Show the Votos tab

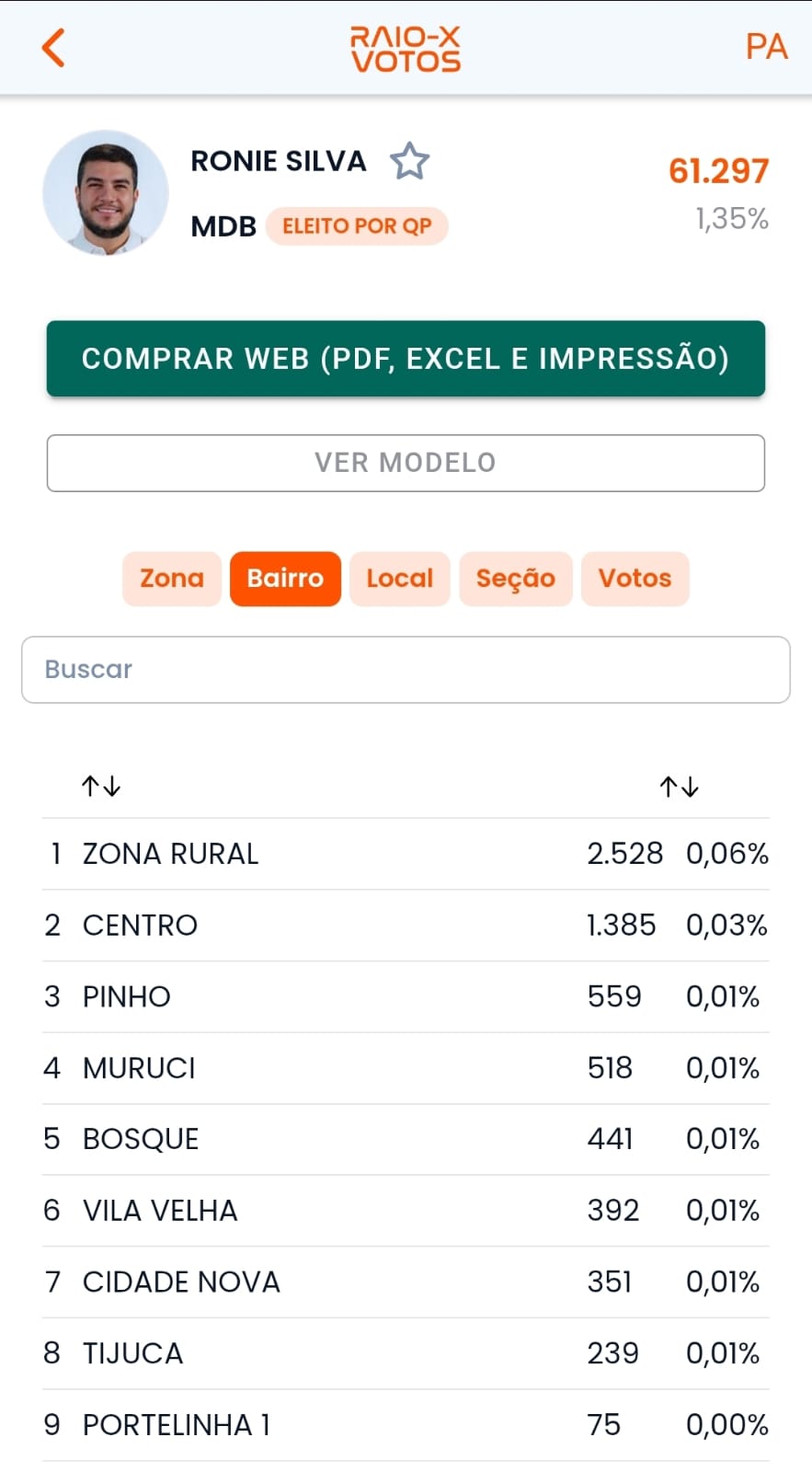click(635, 579)
